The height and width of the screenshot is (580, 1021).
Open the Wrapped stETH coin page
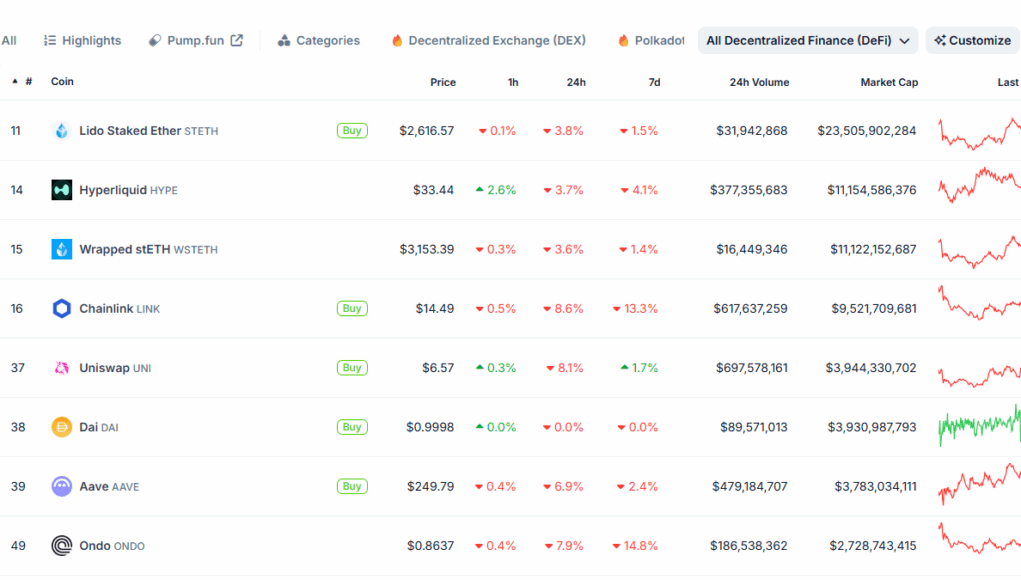148,249
